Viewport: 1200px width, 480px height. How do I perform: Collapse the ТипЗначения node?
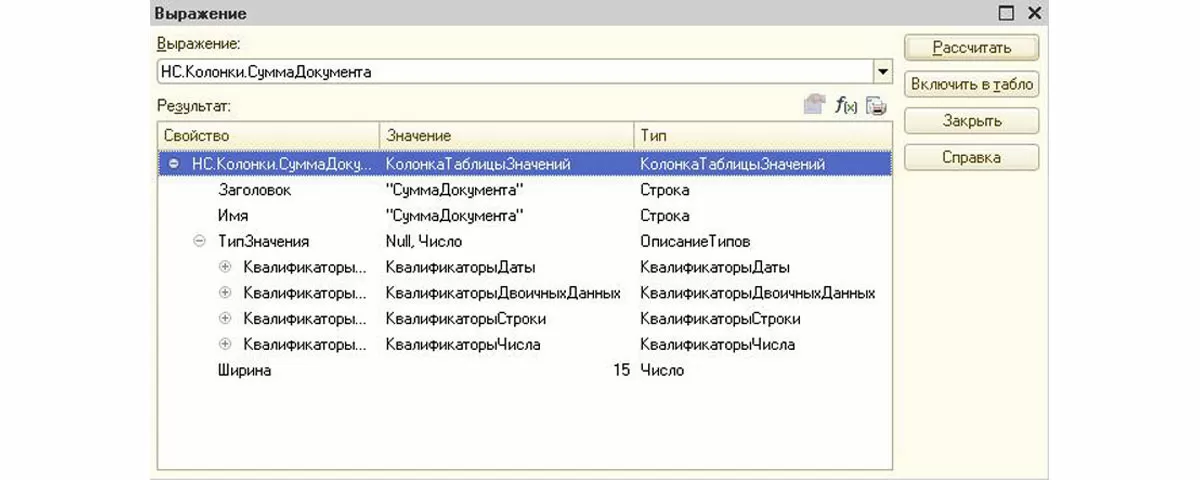click(x=198, y=241)
